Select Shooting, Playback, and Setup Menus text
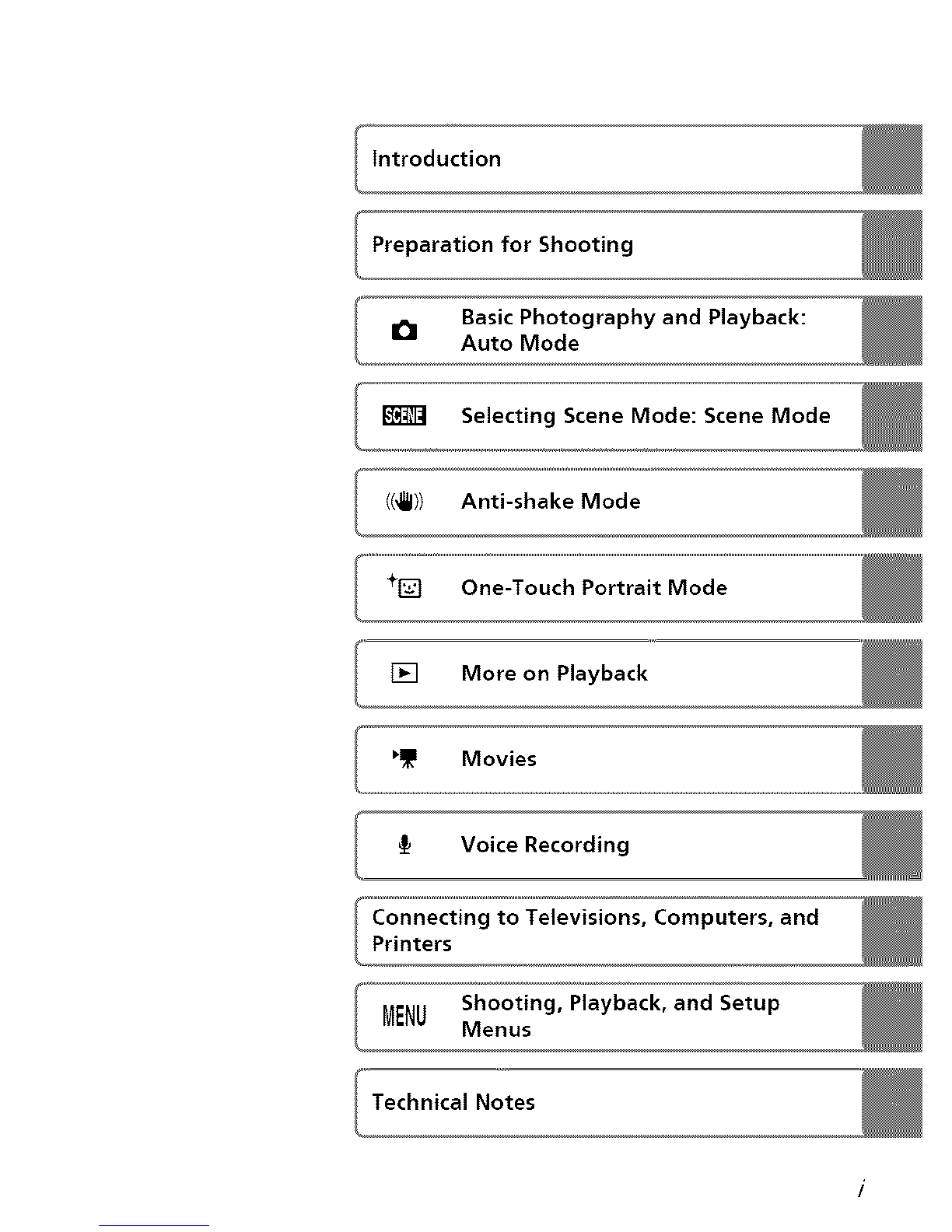This screenshot has height=1232, width=952. 620,1016
